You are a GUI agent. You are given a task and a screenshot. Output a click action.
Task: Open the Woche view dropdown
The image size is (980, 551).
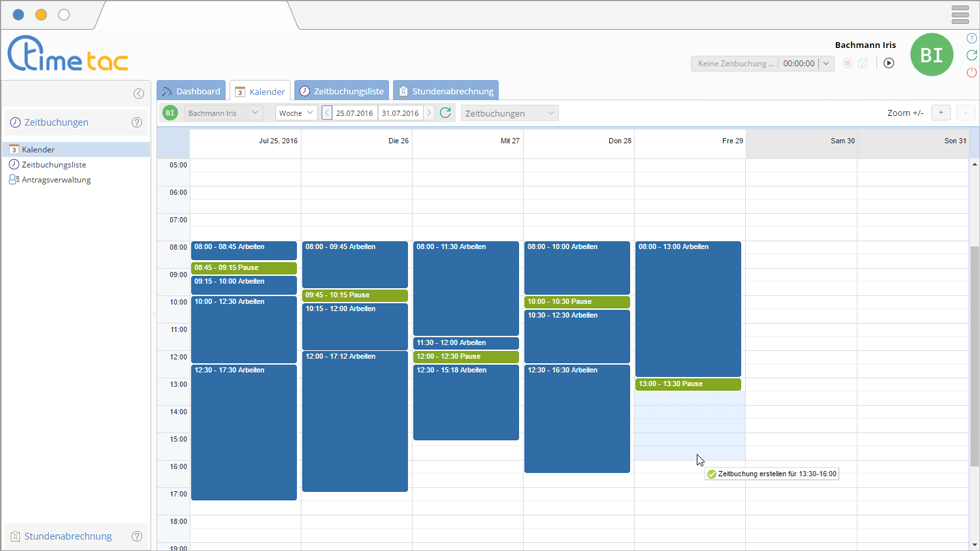pyautogui.click(x=296, y=113)
